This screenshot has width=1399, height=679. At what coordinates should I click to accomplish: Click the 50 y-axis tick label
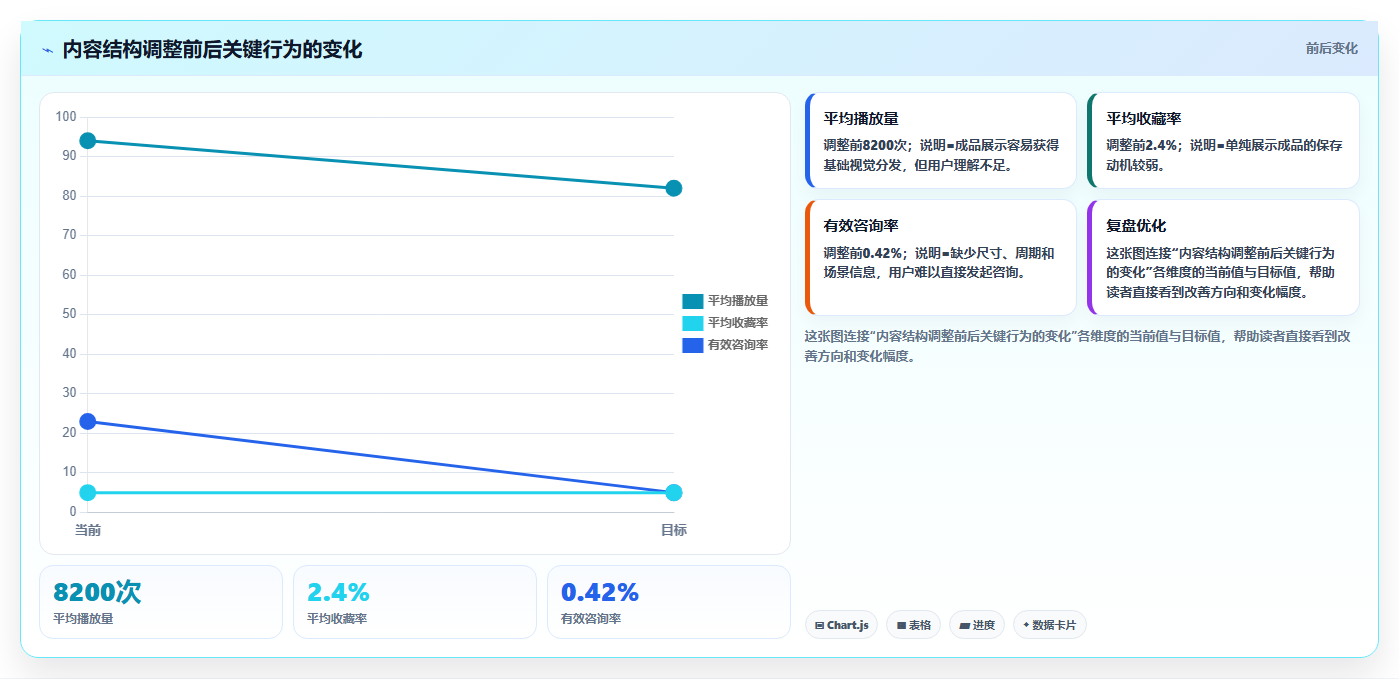pos(69,314)
